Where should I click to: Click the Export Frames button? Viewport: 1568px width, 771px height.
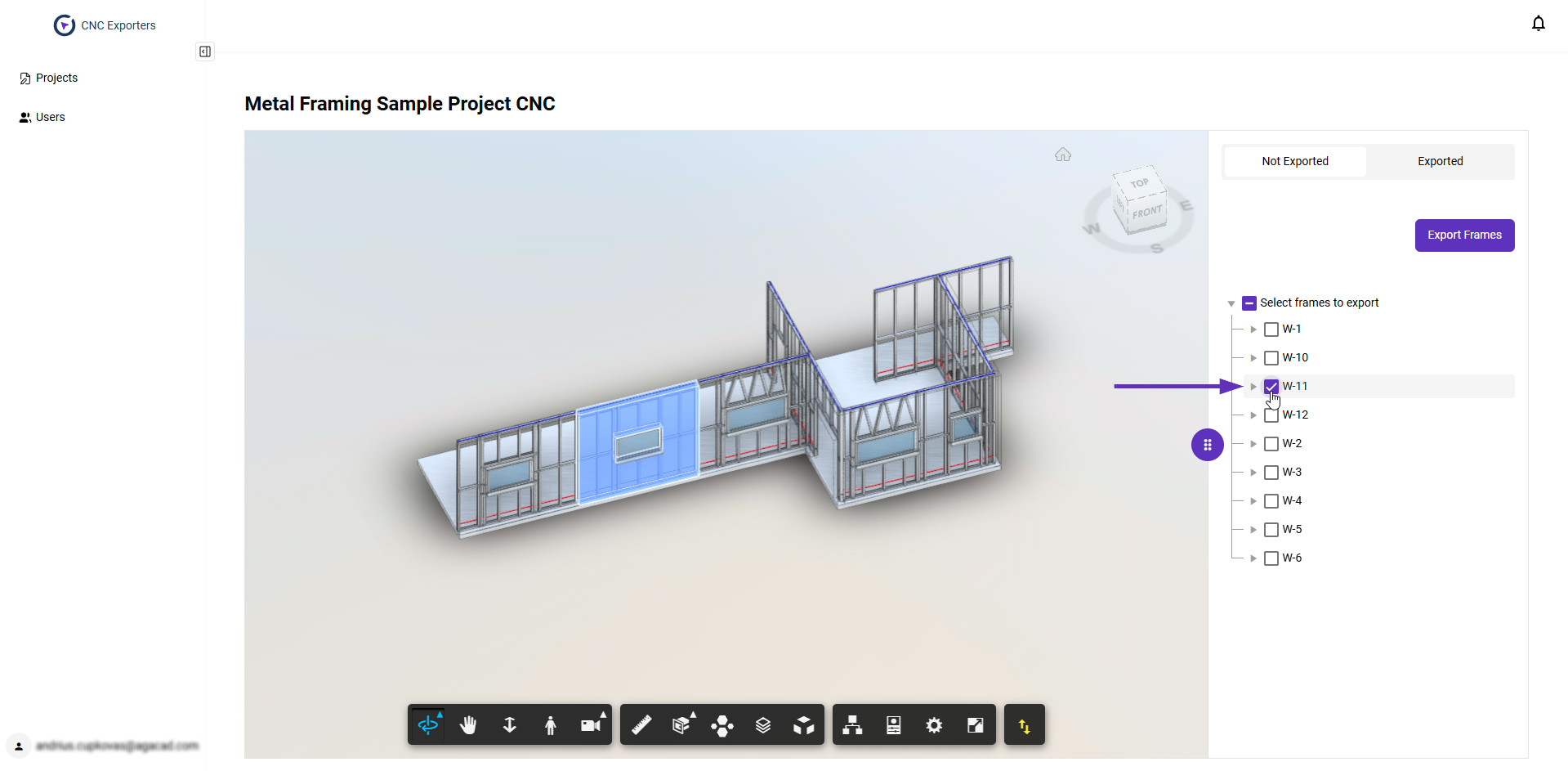(1464, 235)
